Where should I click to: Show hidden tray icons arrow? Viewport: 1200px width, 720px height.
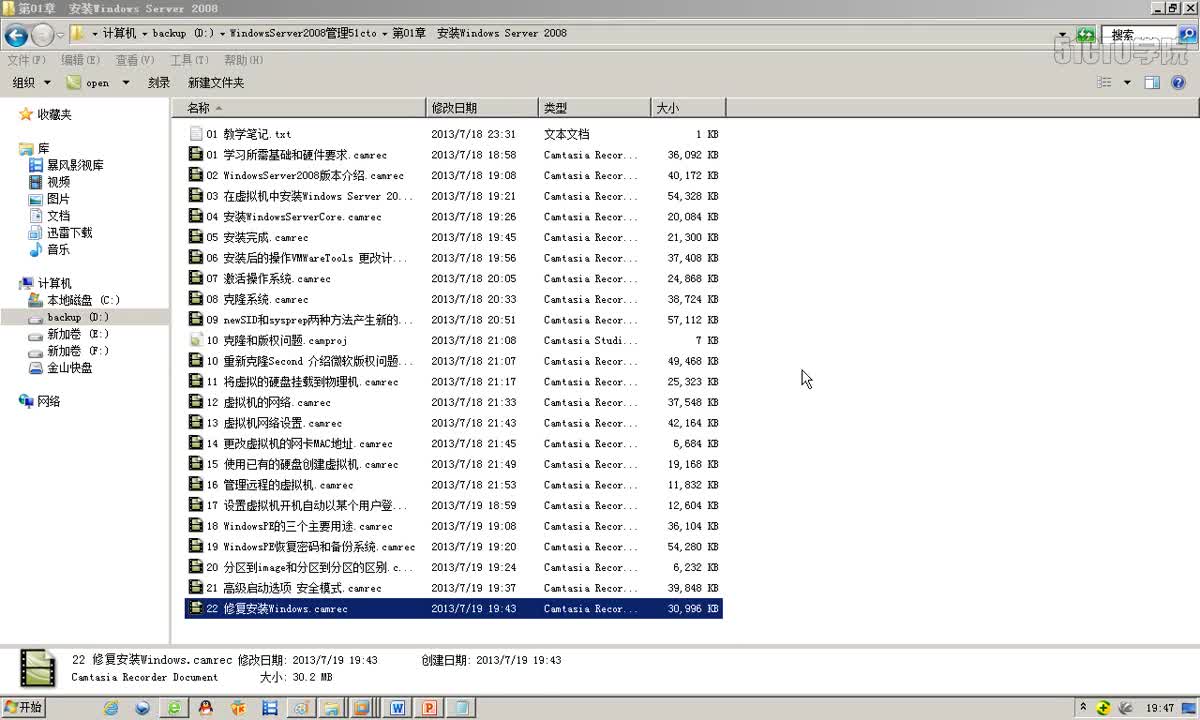click(1083, 708)
